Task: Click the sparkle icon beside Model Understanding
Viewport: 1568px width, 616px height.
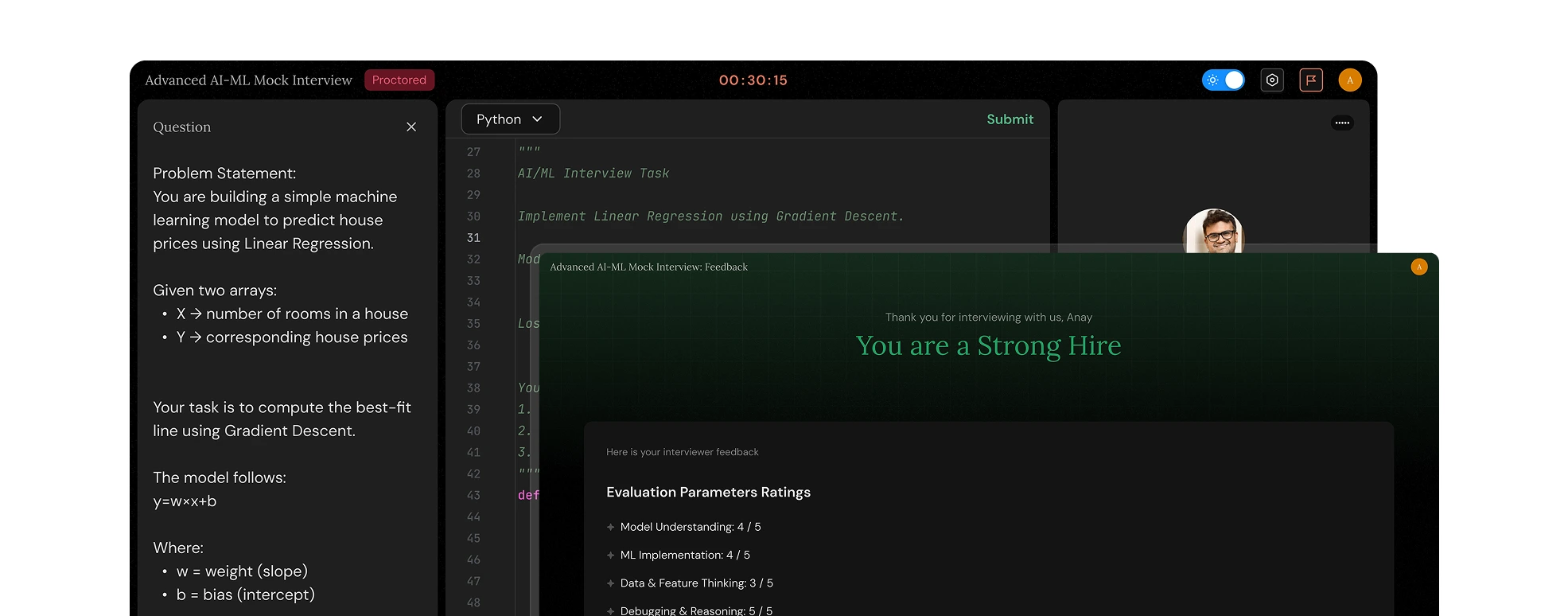Action: coord(611,527)
